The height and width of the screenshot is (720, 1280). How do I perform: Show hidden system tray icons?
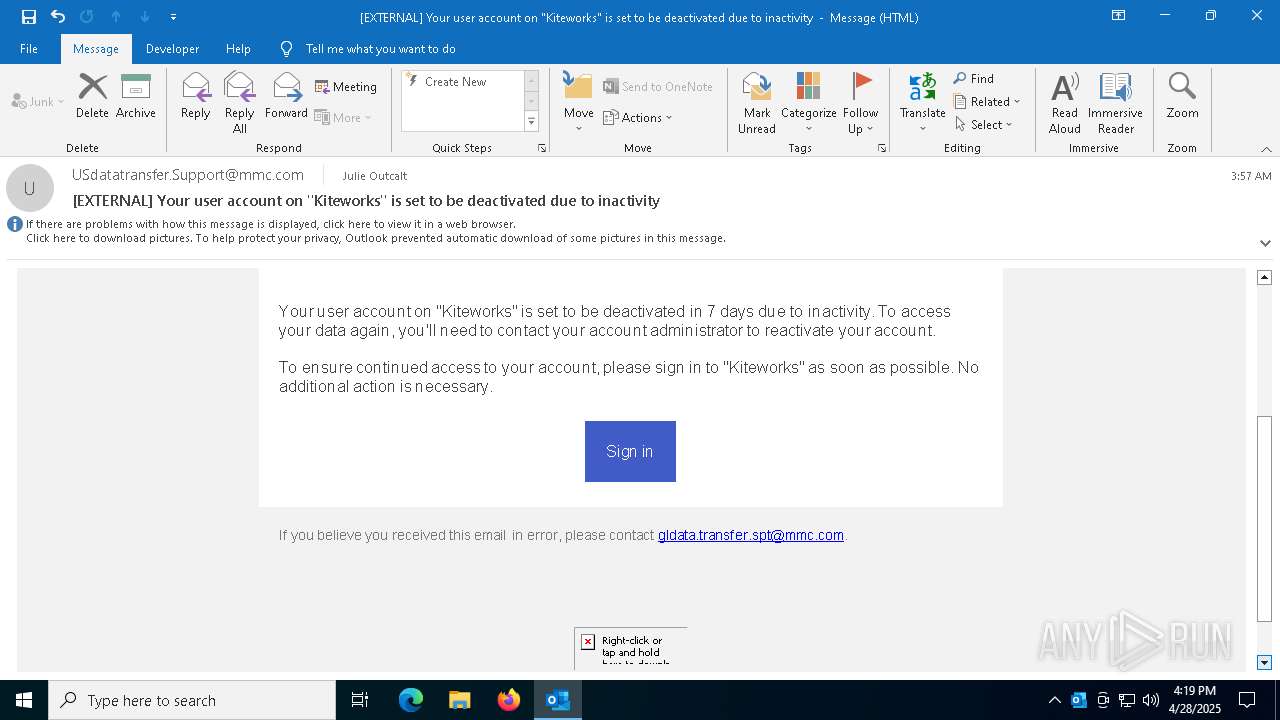click(1055, 700)
